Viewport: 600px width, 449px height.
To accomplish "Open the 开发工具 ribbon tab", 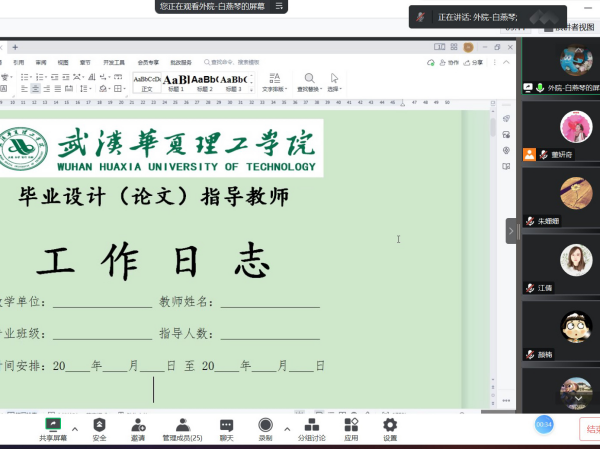I will coord(114,62).
